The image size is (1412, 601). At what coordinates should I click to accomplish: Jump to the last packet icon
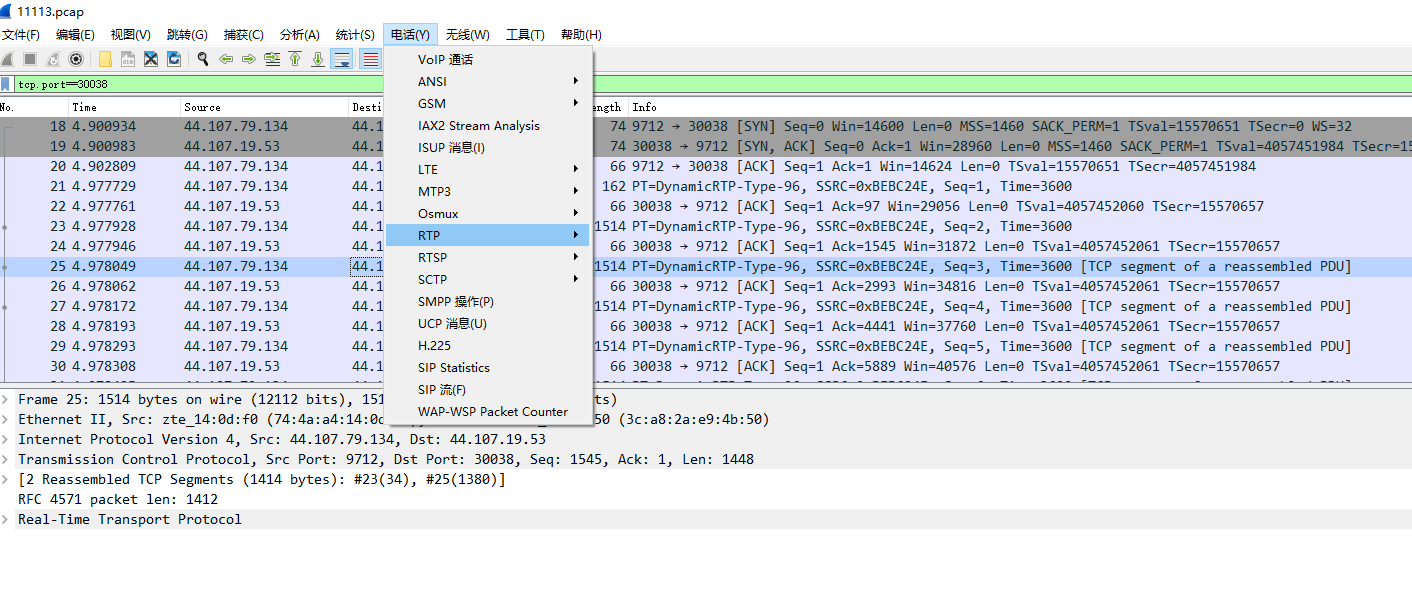click(x=318, y=59)
